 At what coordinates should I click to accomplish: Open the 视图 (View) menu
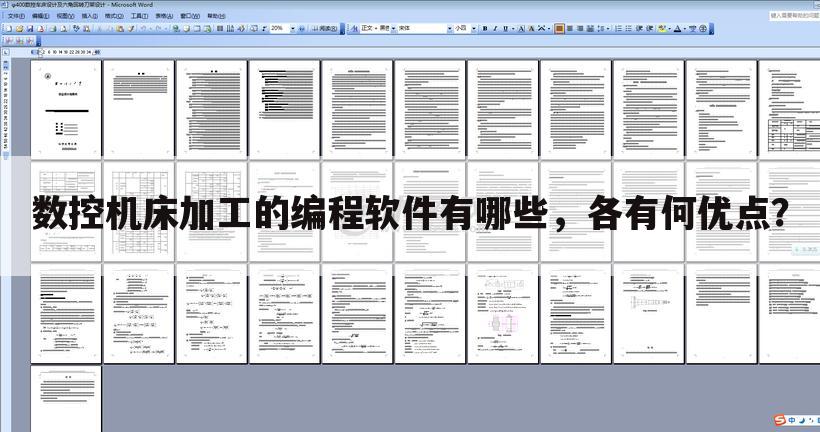(65, 16)
